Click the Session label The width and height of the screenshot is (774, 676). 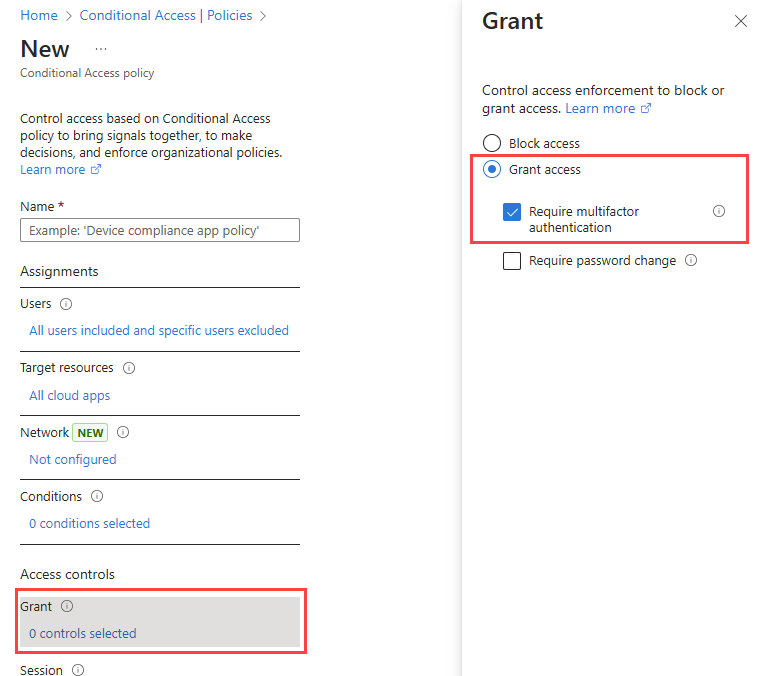tap(41, 670)
